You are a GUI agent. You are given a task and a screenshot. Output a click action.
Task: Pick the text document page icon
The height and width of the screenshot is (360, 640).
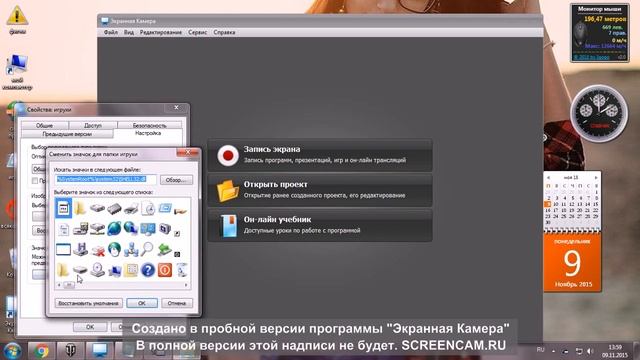tap(63, 229)
